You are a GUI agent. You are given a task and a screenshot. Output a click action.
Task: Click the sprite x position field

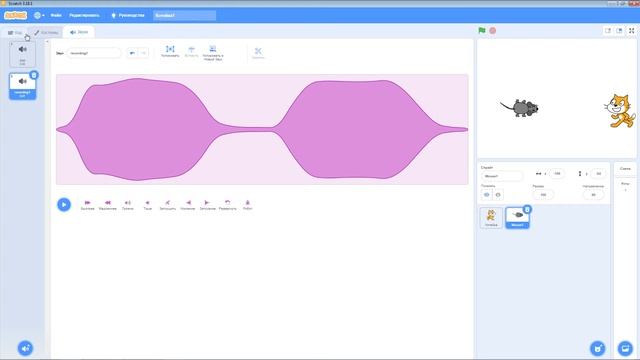557,174
